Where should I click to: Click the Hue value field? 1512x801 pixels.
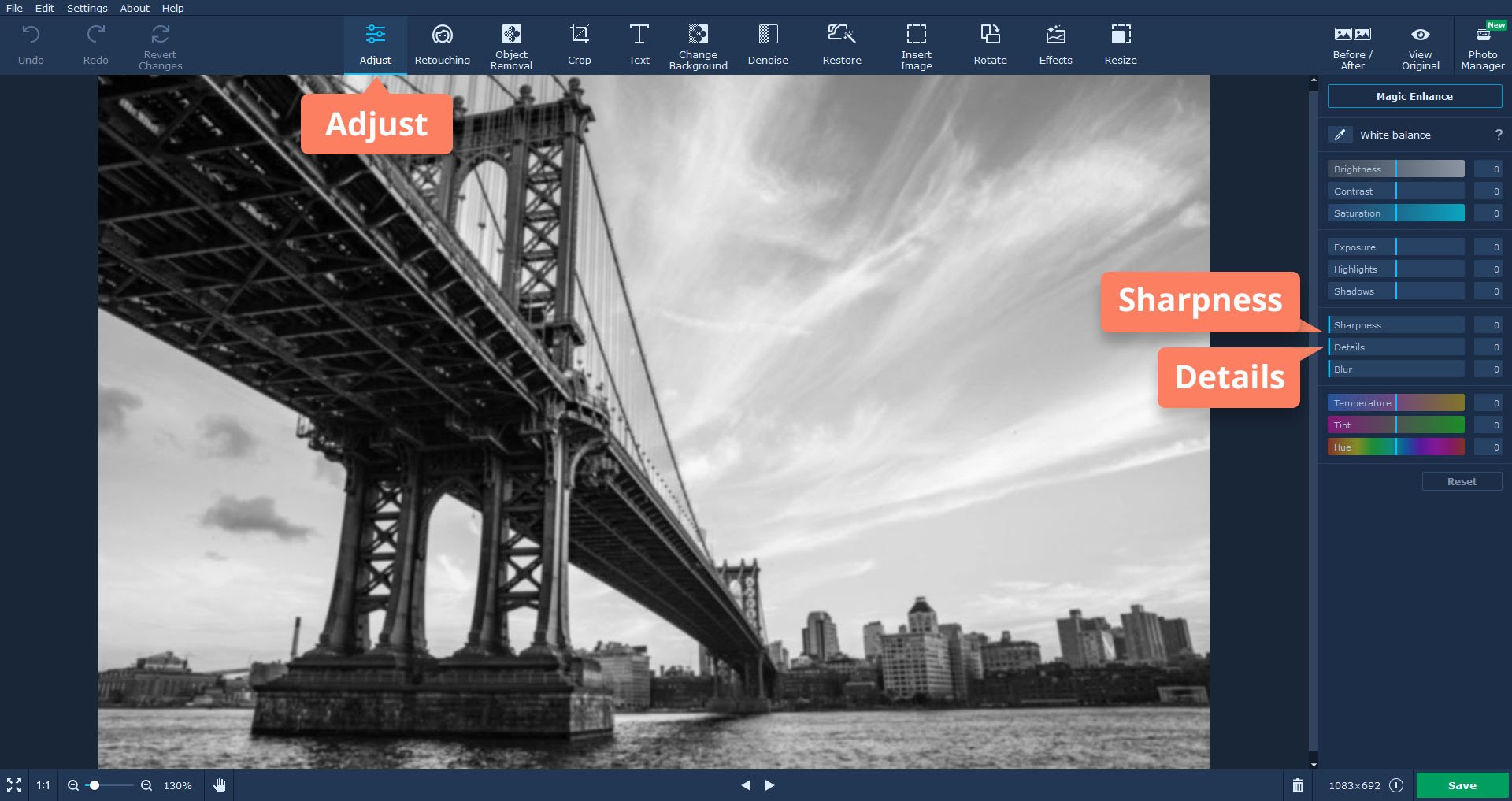[x=1488, y=447]
